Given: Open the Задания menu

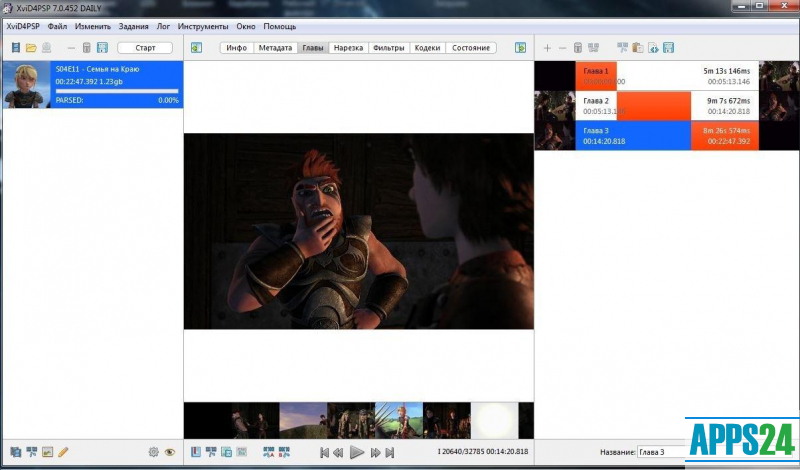Looking at the screenshot, I should (x=134, y=26).
